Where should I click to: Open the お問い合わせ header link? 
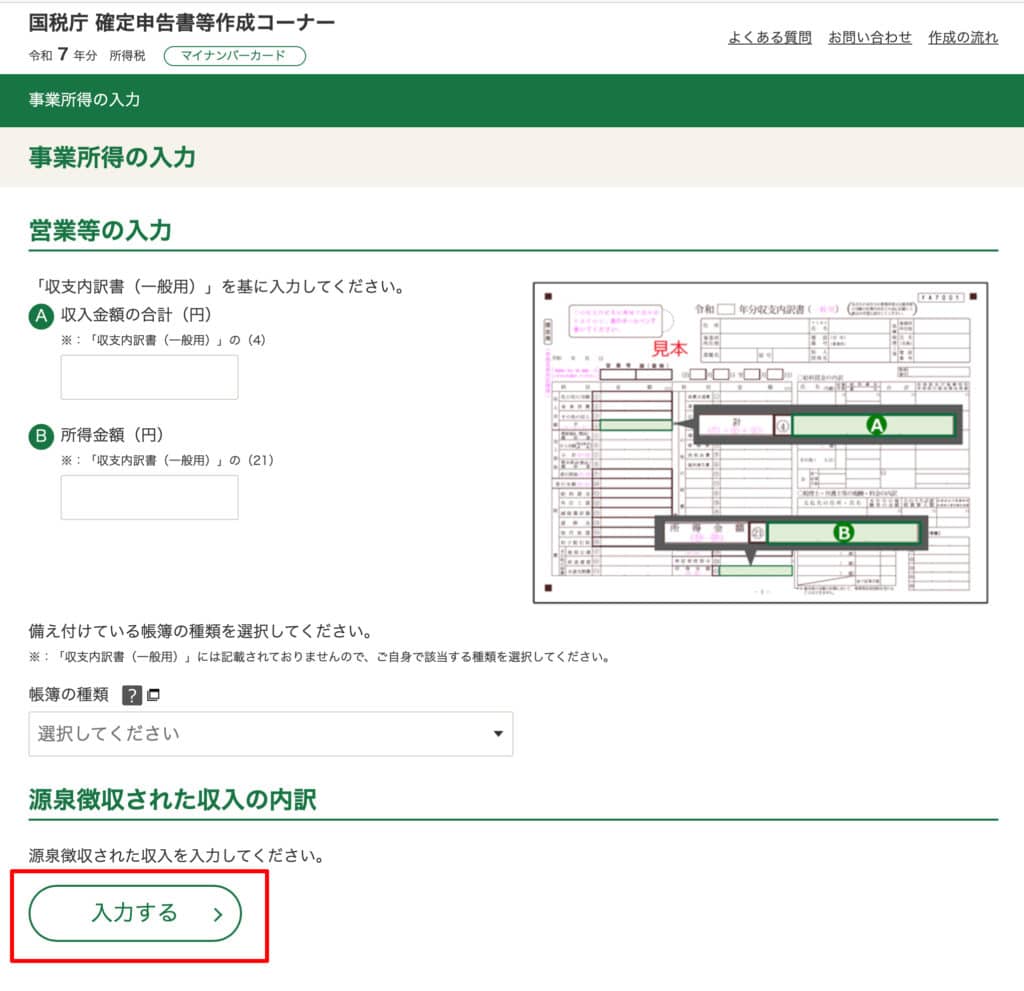(869, 38)
